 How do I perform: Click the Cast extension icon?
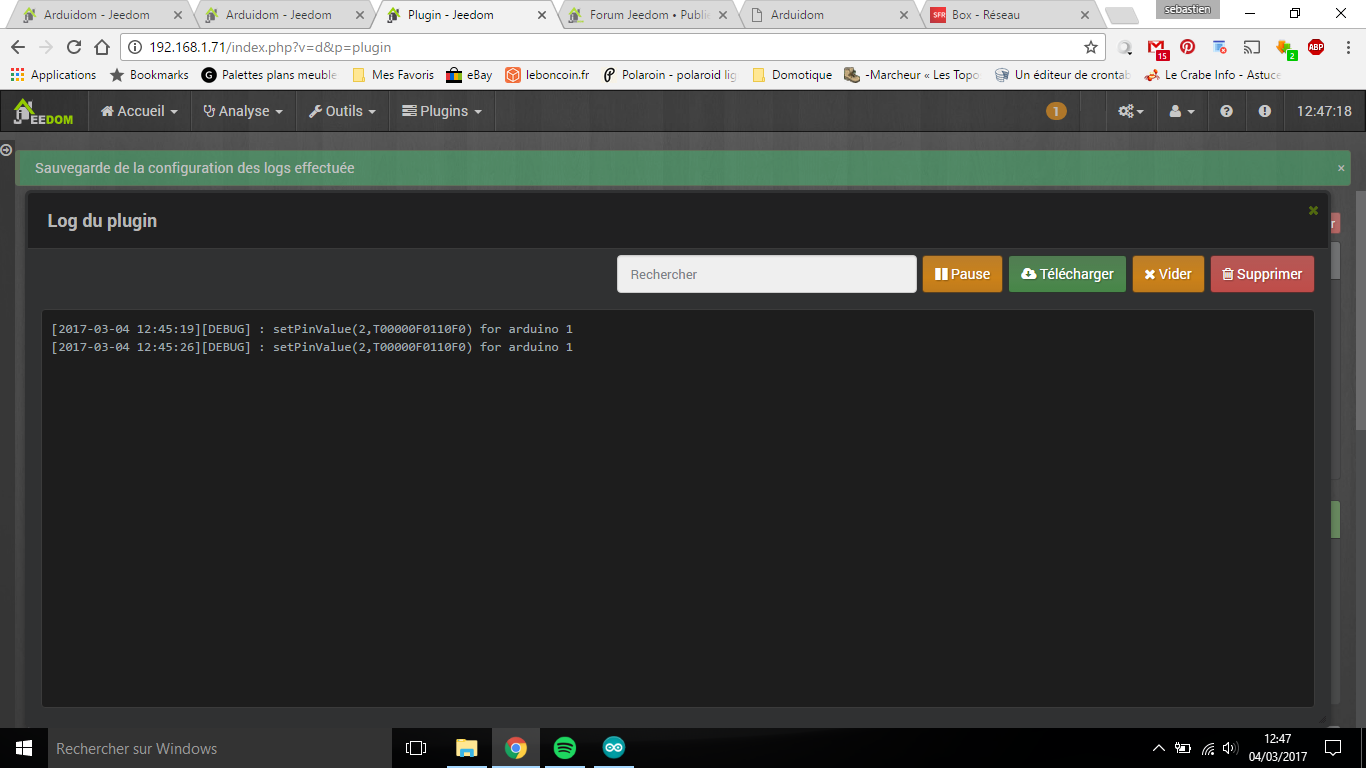[x=1251, y=47]
